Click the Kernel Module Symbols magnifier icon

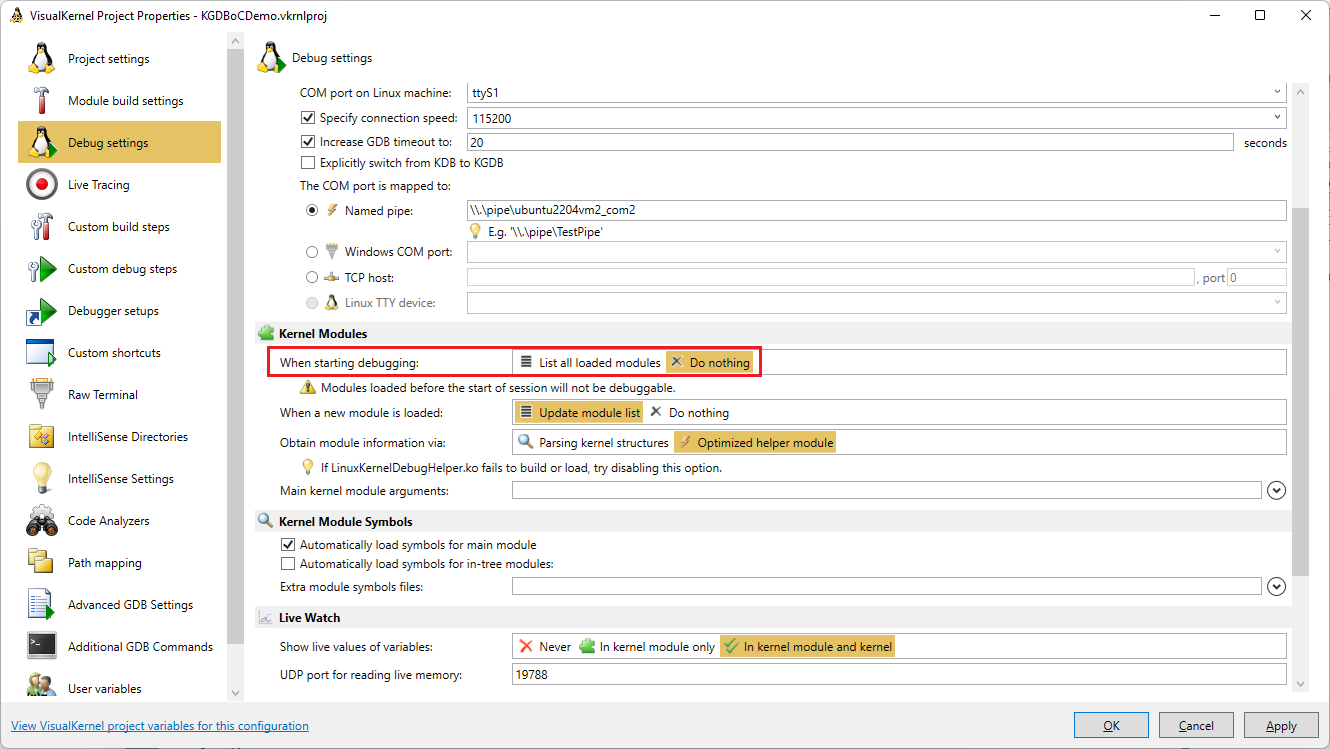coord(266,521)
